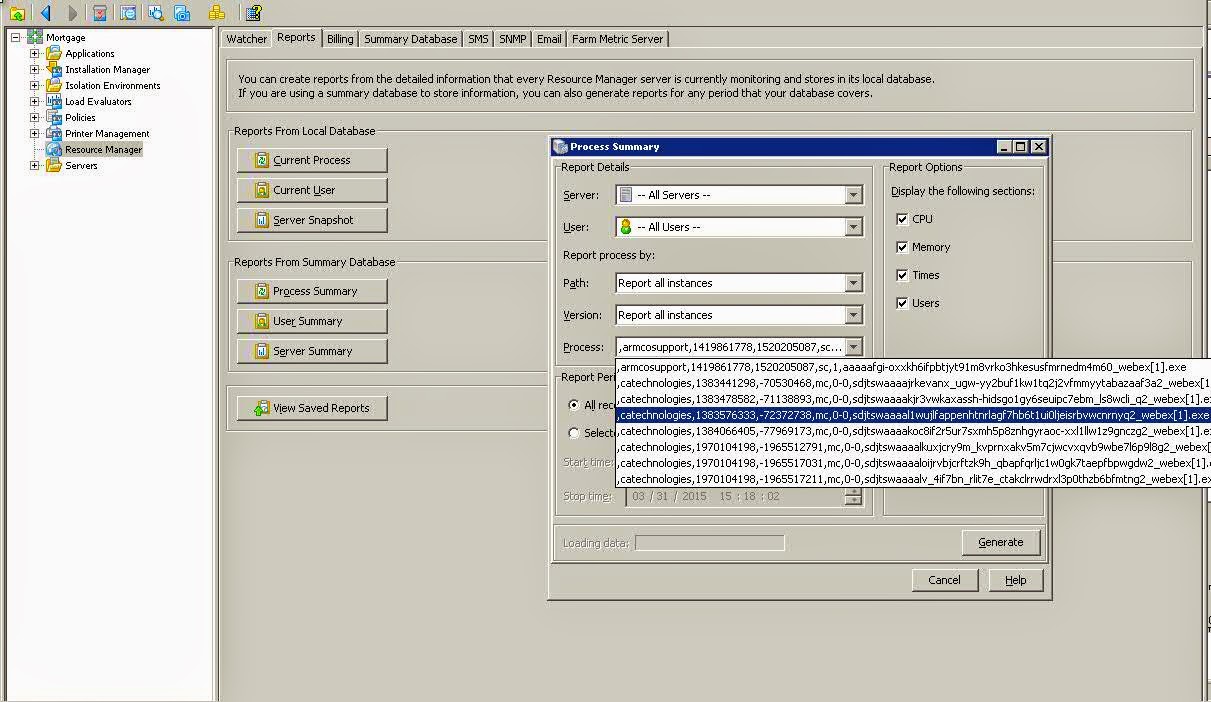
Task: Click the Process Summary dialog title icon
Action: pos(560,147)
